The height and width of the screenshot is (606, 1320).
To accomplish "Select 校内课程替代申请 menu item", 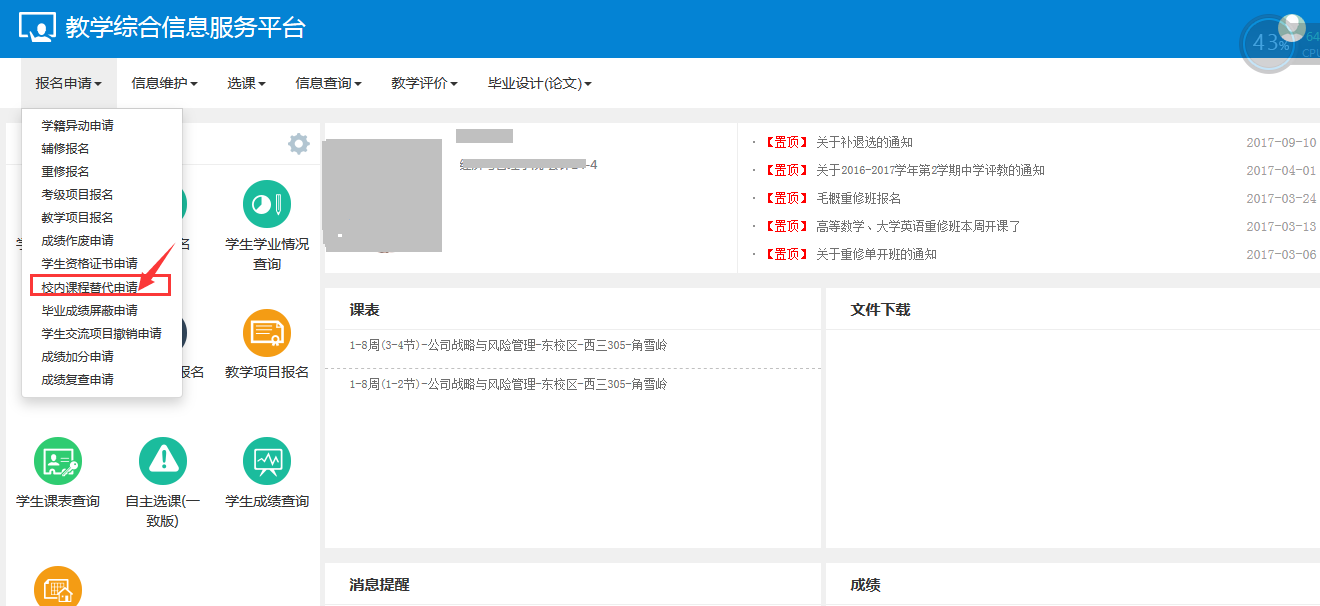I will tap(90, 287).
